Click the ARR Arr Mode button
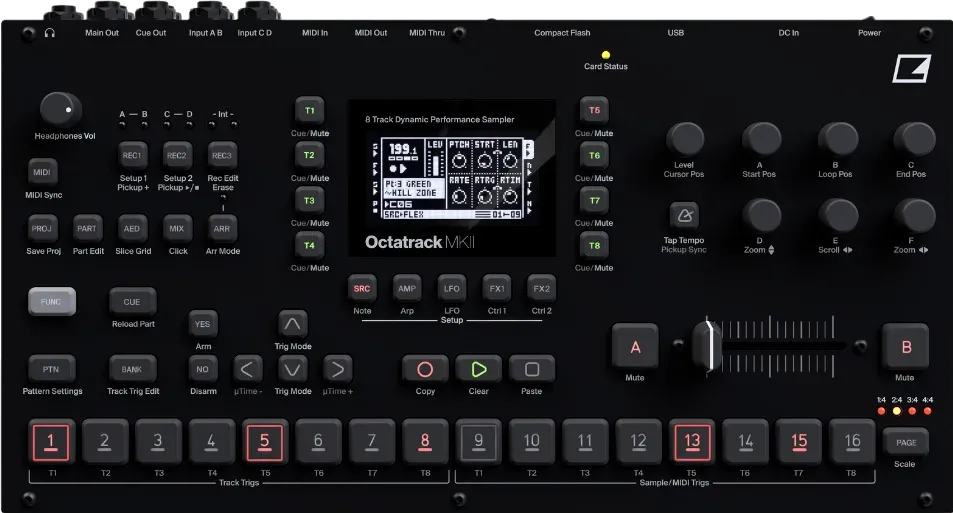 coord(222,229)
